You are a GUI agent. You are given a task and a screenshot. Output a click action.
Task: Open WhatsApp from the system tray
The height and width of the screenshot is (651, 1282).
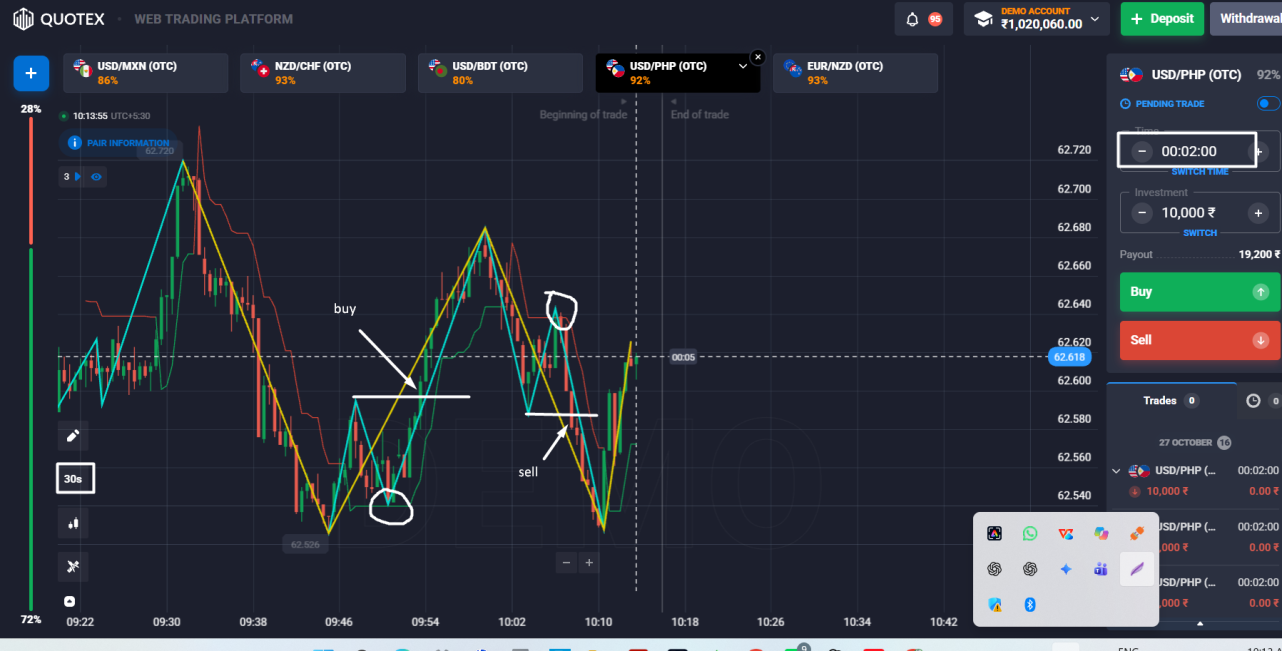pos(1030,534)
